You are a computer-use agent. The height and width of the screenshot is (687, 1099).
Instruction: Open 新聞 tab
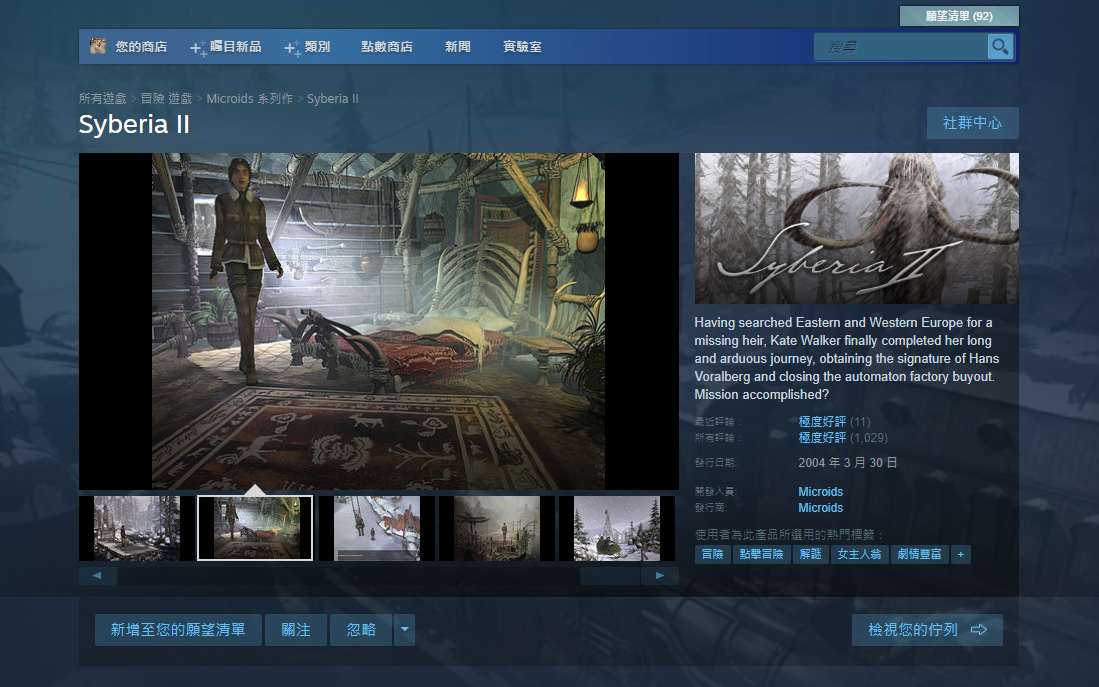[458, 46]
